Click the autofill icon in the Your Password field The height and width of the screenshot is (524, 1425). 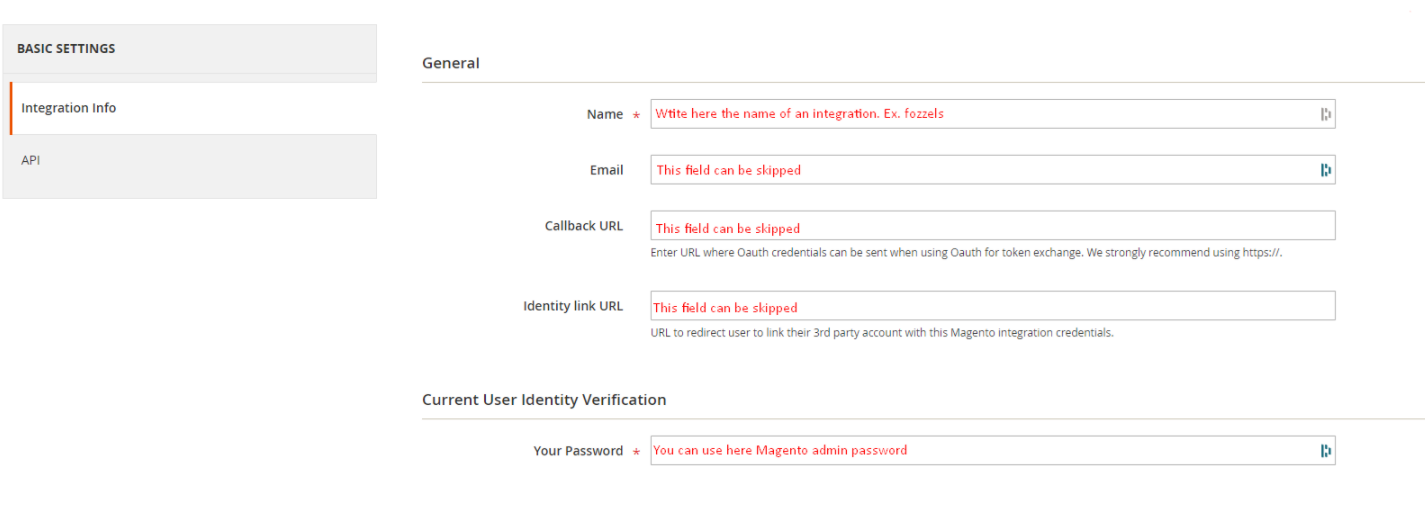1325,451
